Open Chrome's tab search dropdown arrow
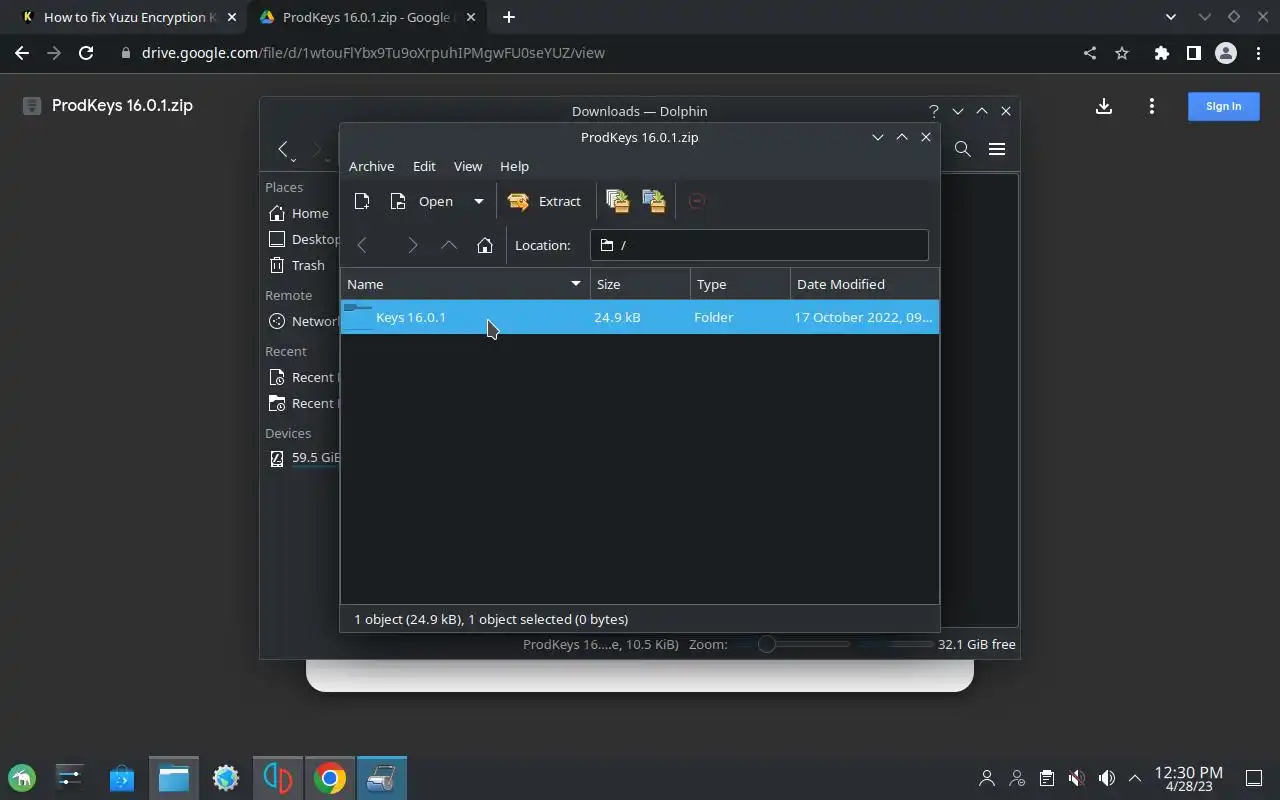Image resolution: width=1280 pixels, height=800 pixels. click(1171, 17)
